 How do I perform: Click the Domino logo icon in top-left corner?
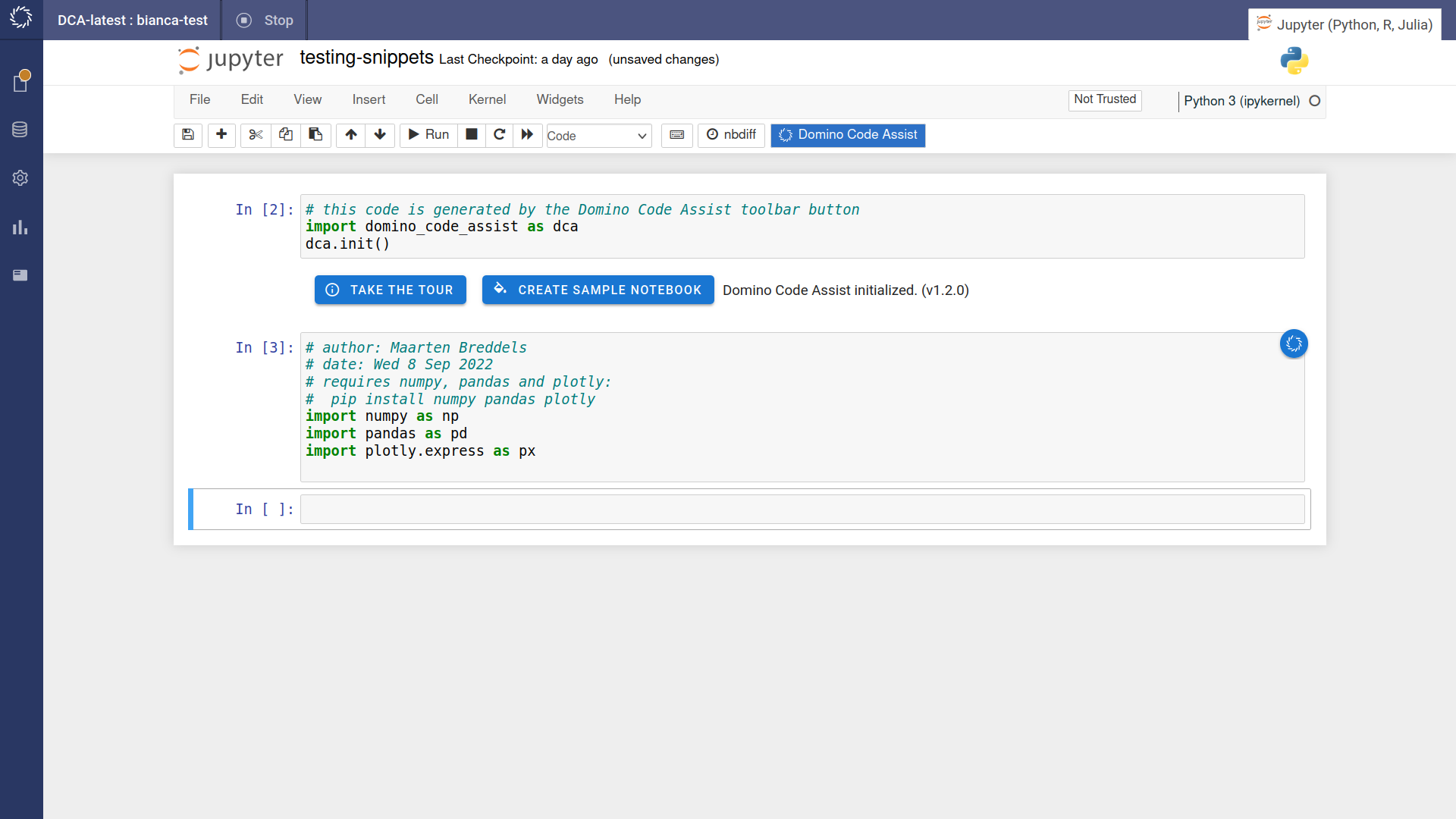coord(21,17)
